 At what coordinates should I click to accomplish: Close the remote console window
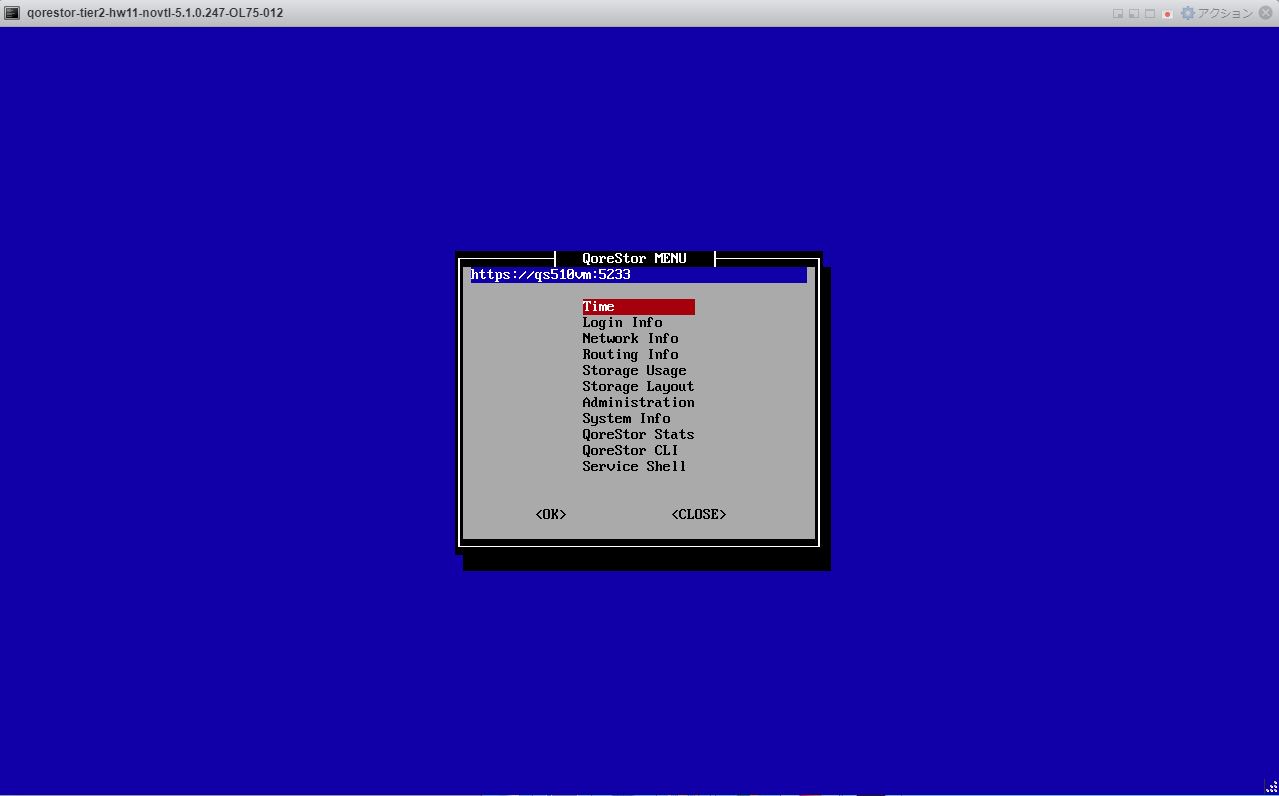pyautogui.click(x=1267, y=13)
